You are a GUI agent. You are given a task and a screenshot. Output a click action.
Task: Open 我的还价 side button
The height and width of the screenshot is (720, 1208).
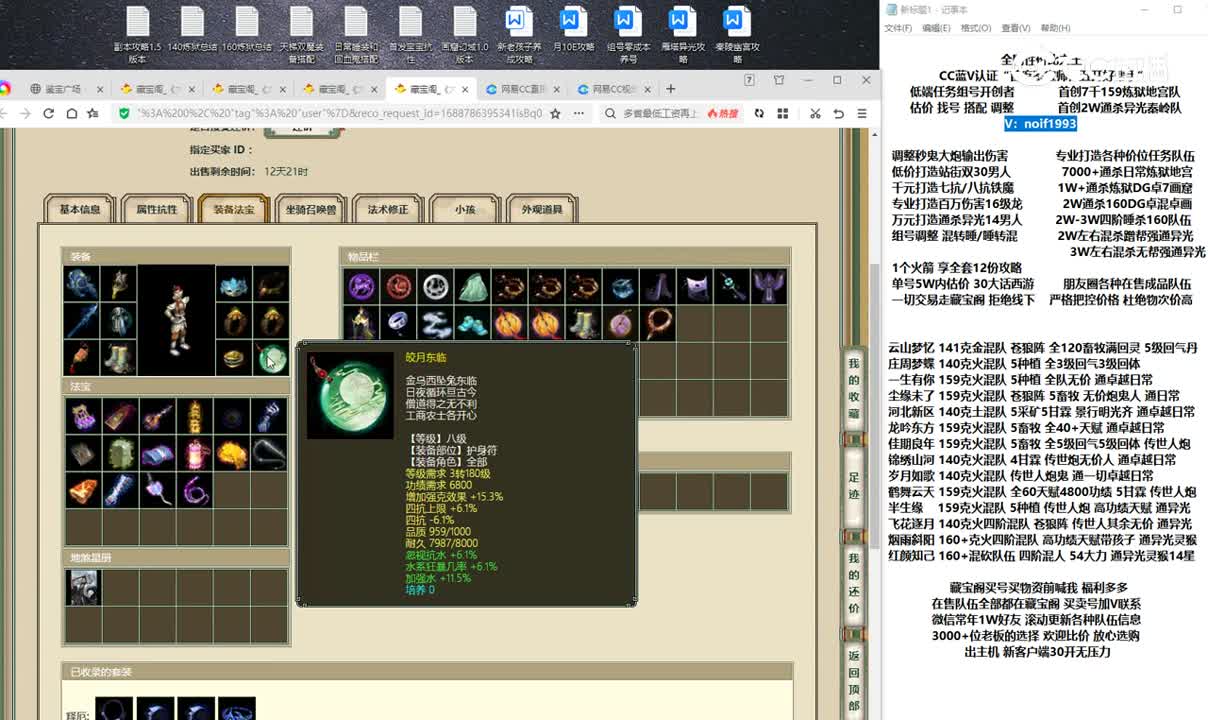tap(853, 583)
